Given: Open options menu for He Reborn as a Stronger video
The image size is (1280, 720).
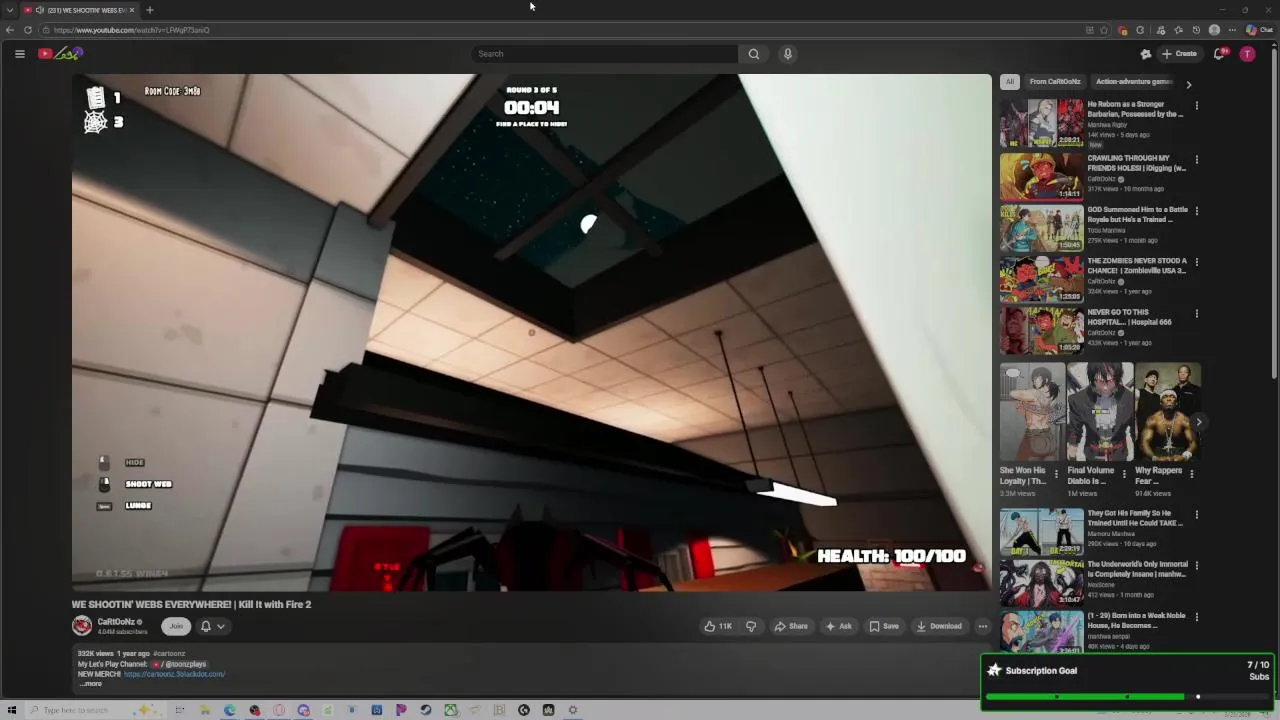Looking at the screenshot, I should pyautogui.click(x=1196, y=106).
